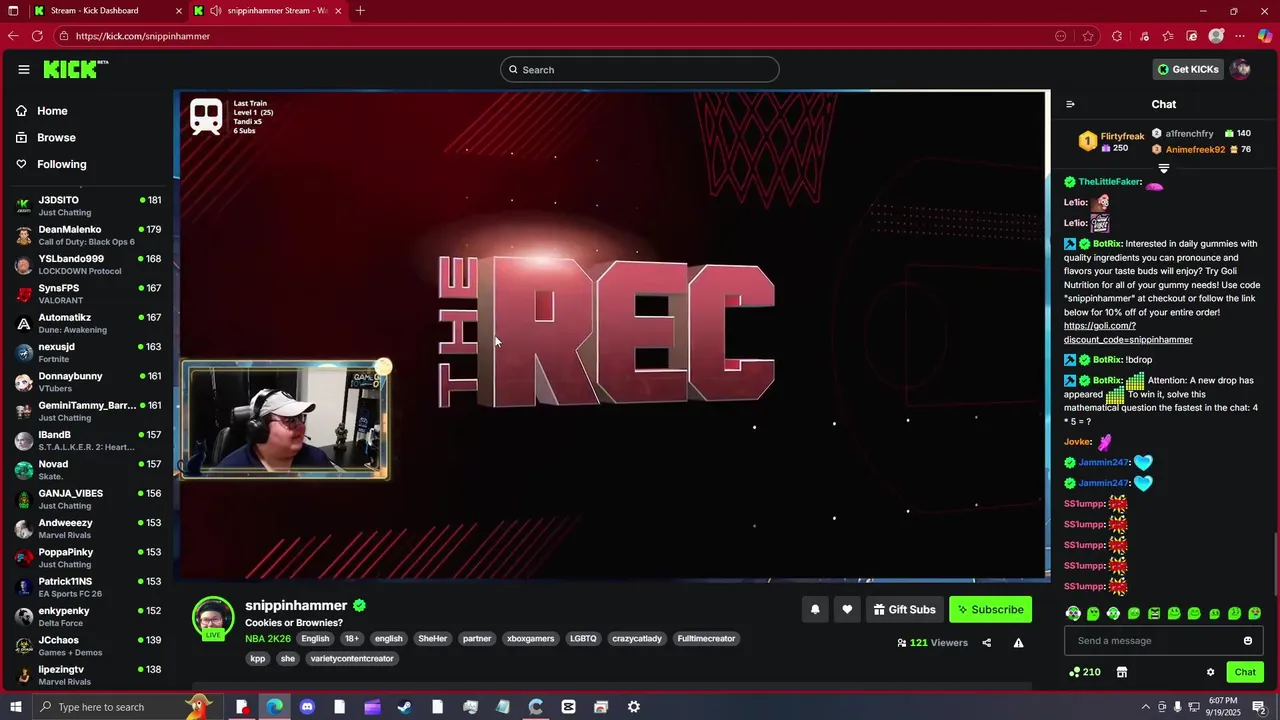Click the Get KICKs button
This screenshot has width=1280, height=720.
coord(1188,69)
